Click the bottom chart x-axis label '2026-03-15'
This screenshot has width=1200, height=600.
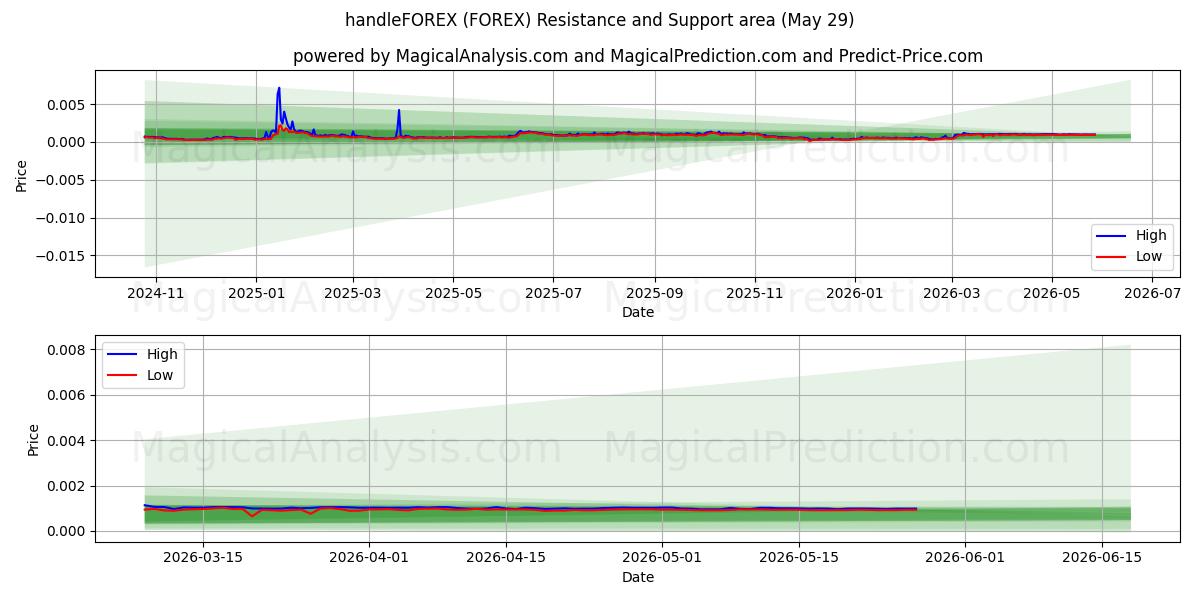[203, 559]
